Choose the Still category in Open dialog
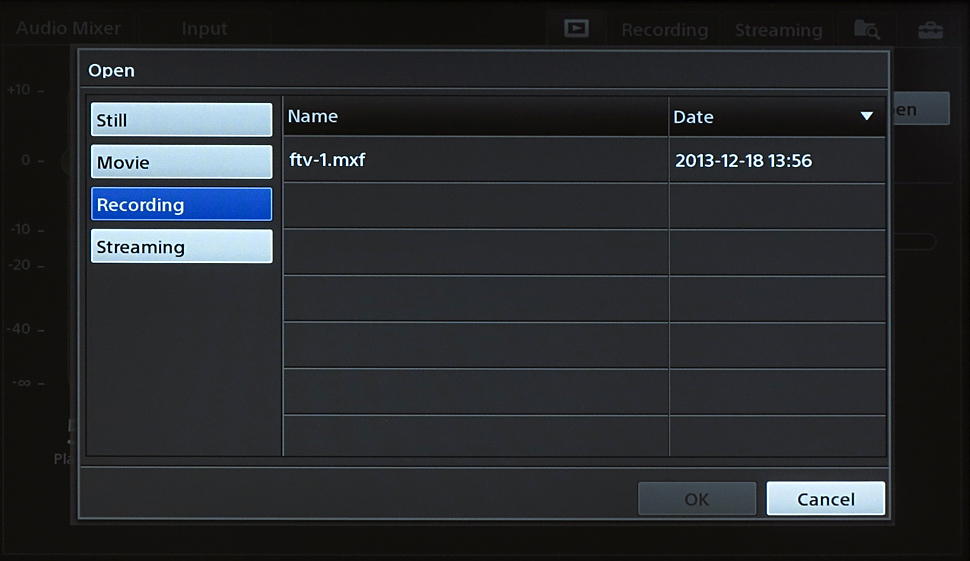The width and height of the screenshot is (970, 561). 181,120
